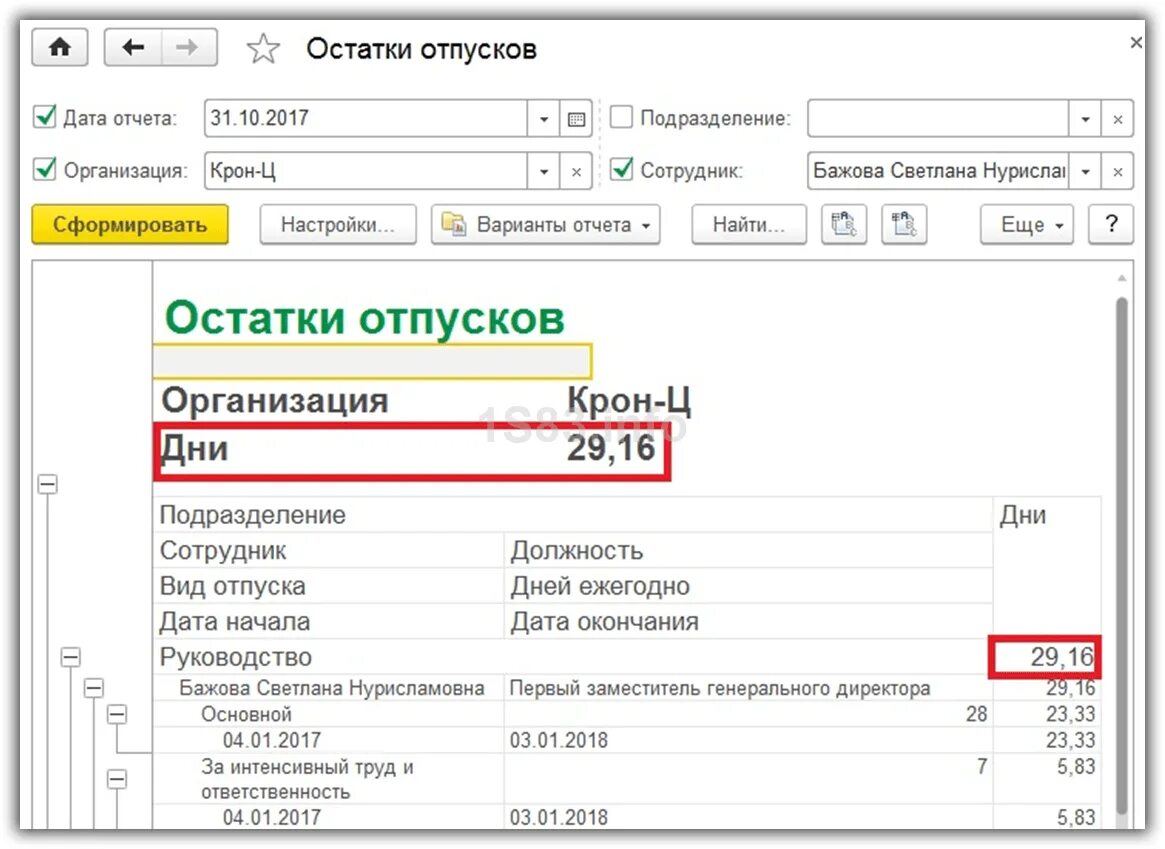Image resolution: width=1165 pixels, height=849 pixels.
Task: Close the Остатки отпусков window tab
Action: [x=1136, y=43]
